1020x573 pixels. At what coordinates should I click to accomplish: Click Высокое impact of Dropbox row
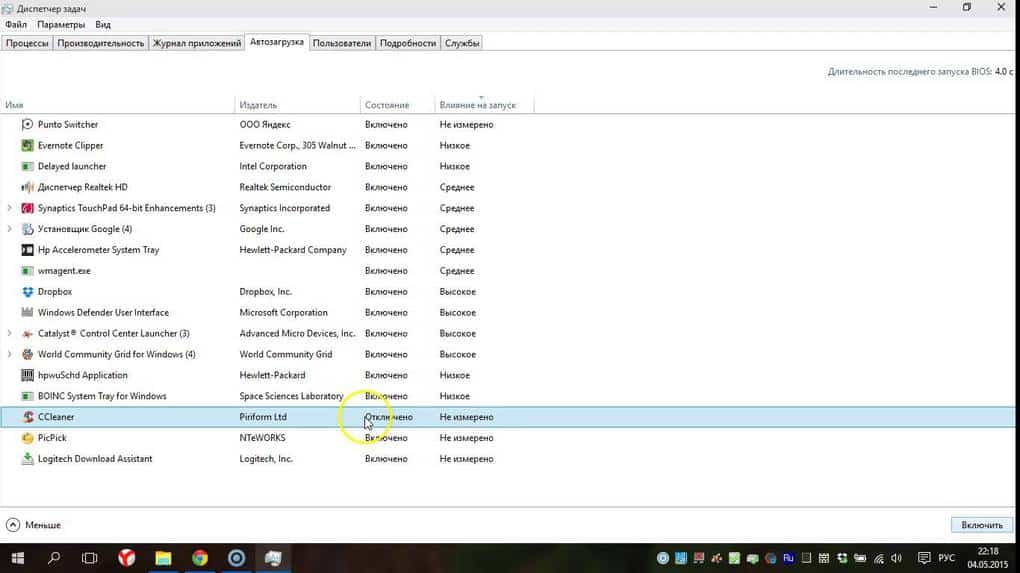coord(457,291)
